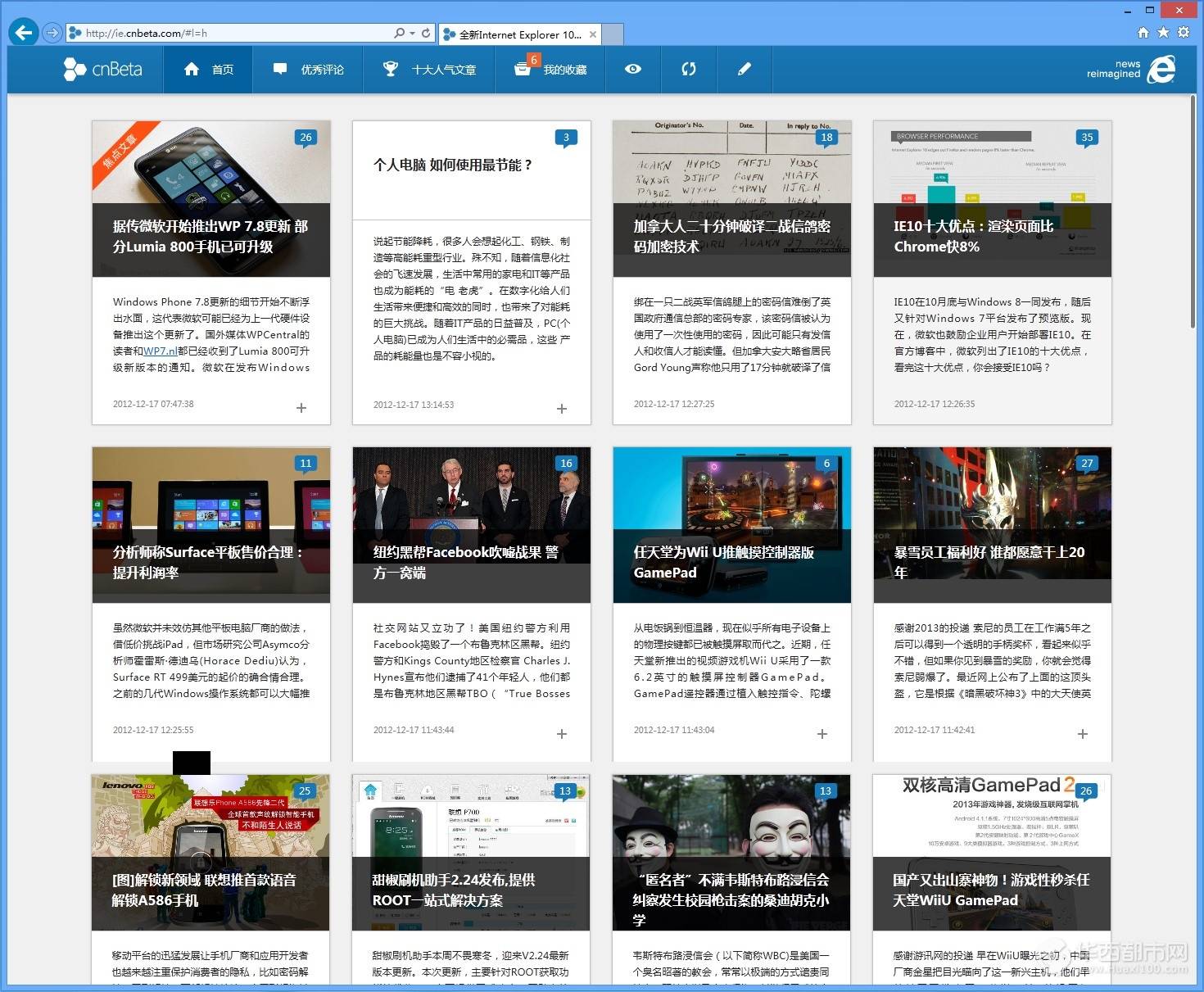Expand the 个人电脑节能 article with the plus
Screen dimensions: 1204x992
point(562,408)
